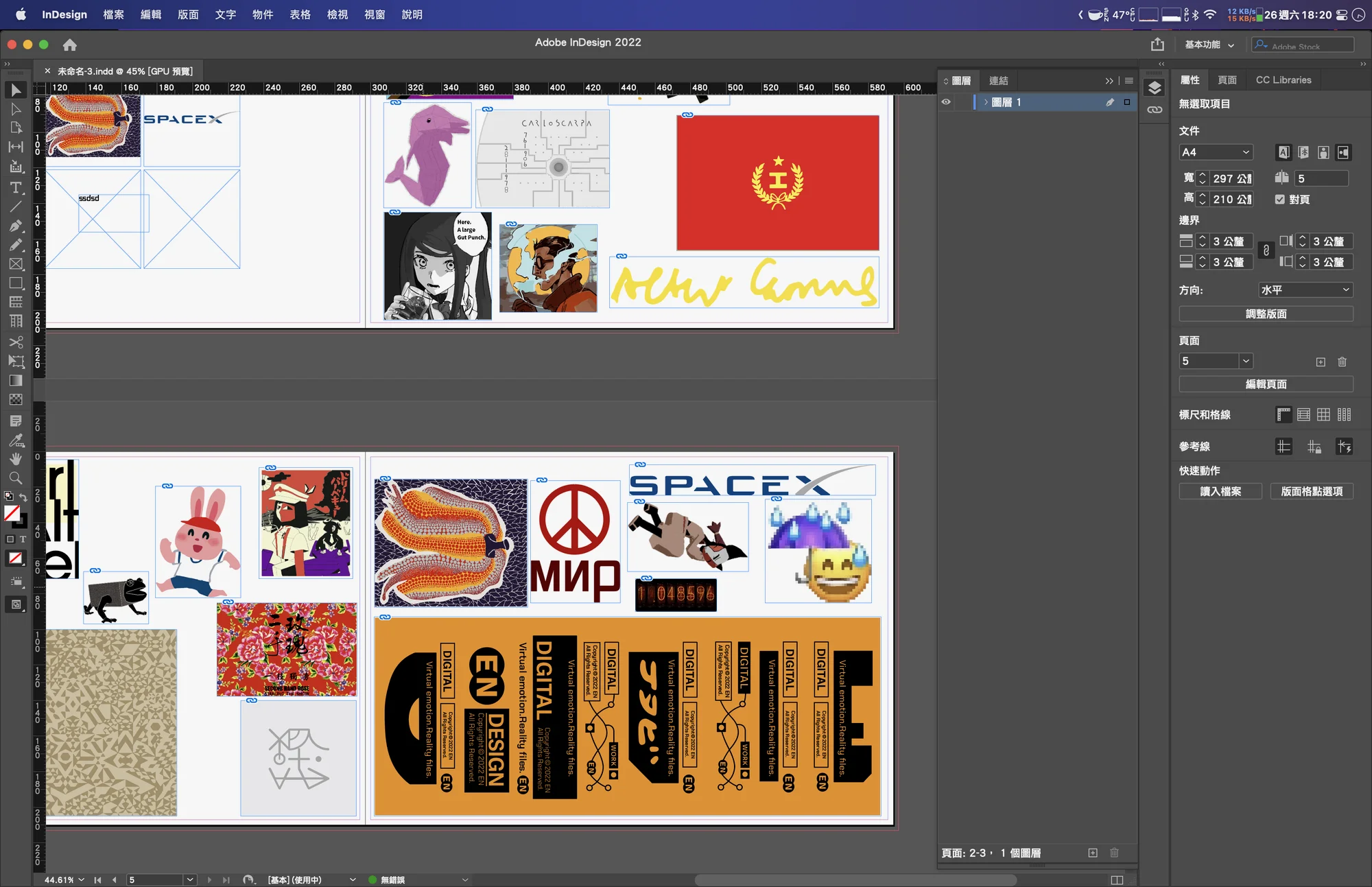Select the Zoom magnifier tool
The height and width of the screenshot is (887, 1372).
(x=16, y=478)
